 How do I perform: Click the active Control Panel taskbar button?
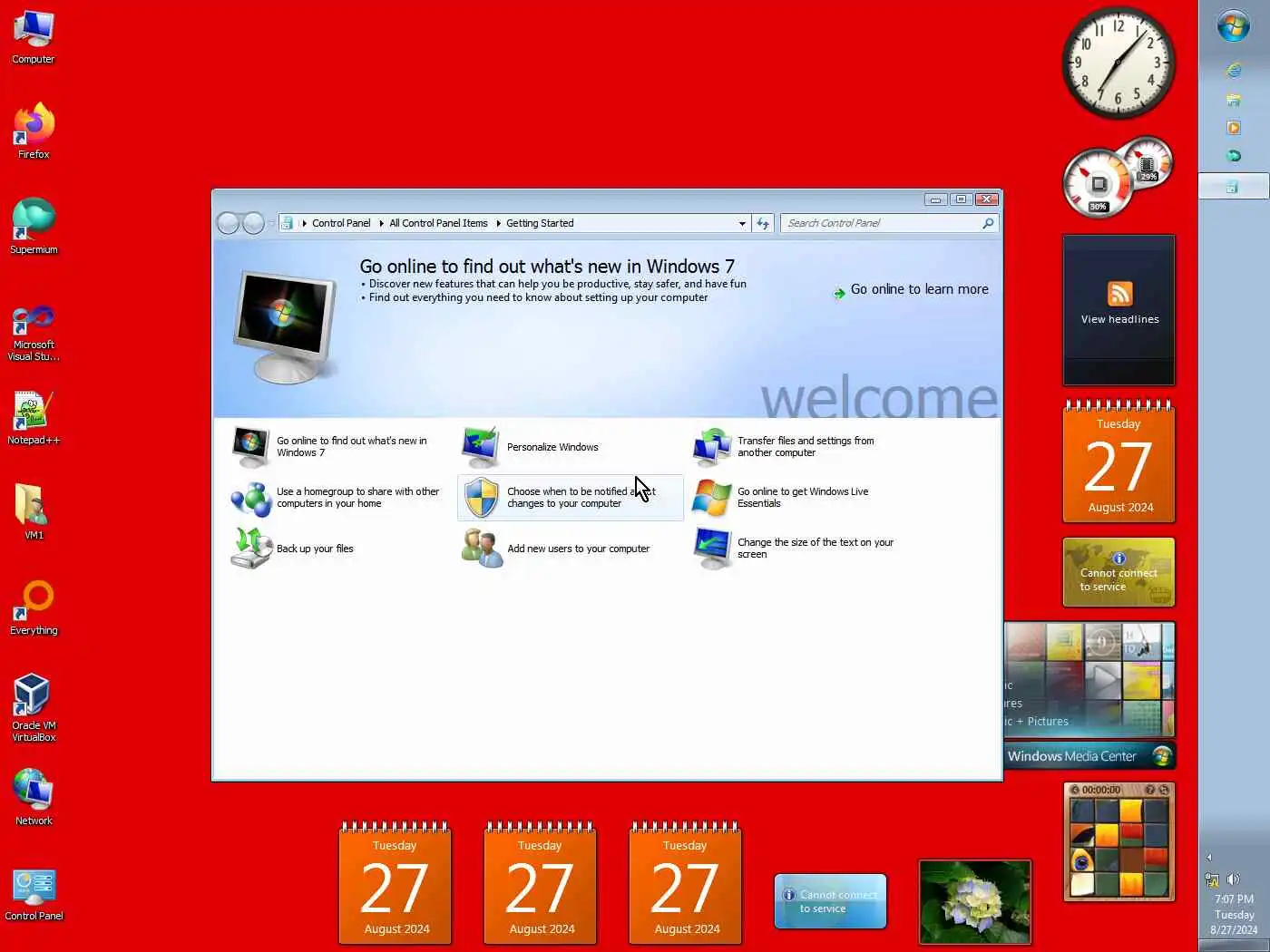tap(1234, 187)
